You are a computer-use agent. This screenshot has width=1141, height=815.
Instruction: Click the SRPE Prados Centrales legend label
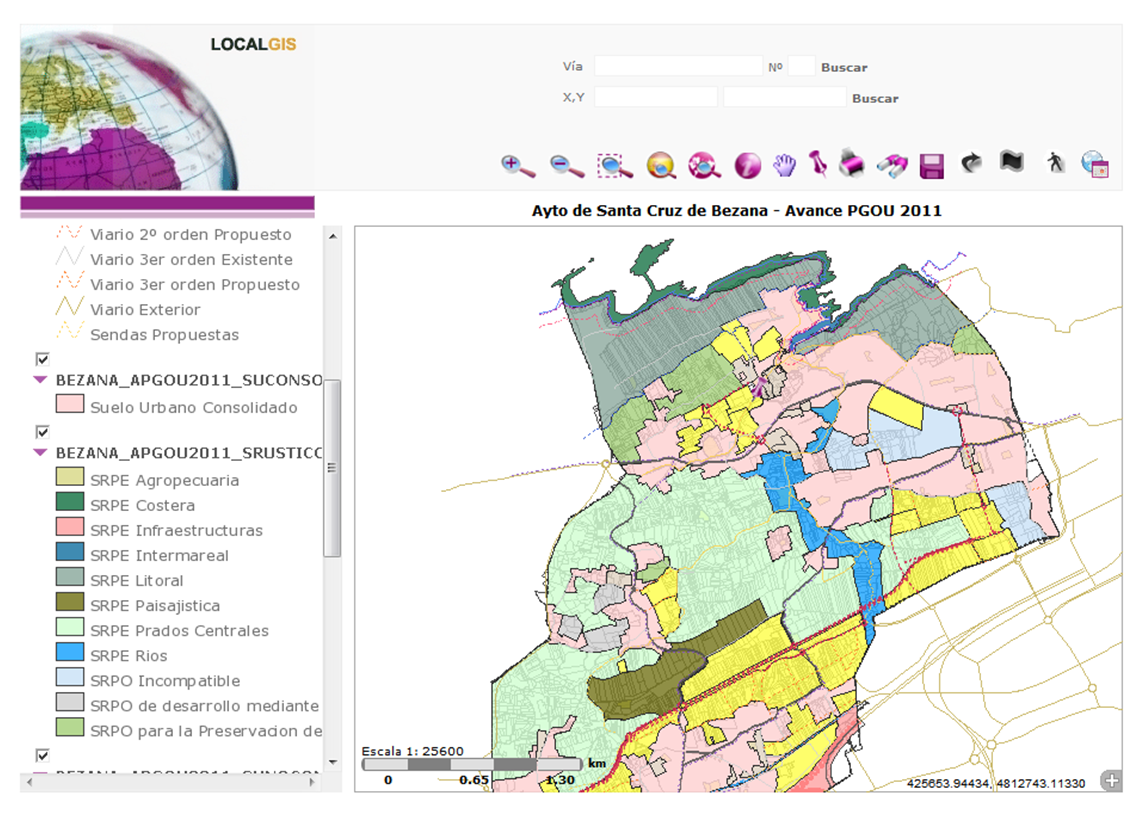pyautogui.click(x=180, y=631)
